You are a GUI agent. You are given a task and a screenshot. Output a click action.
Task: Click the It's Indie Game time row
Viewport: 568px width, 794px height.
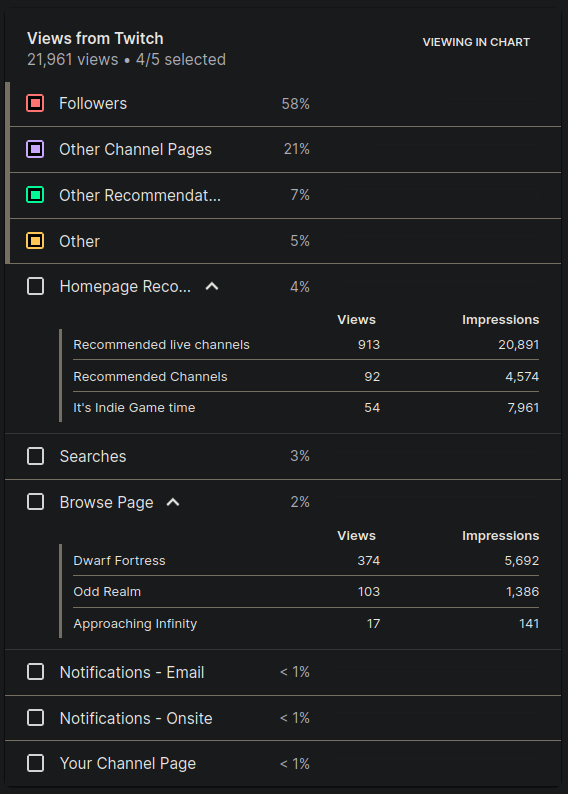coord(306,408)
